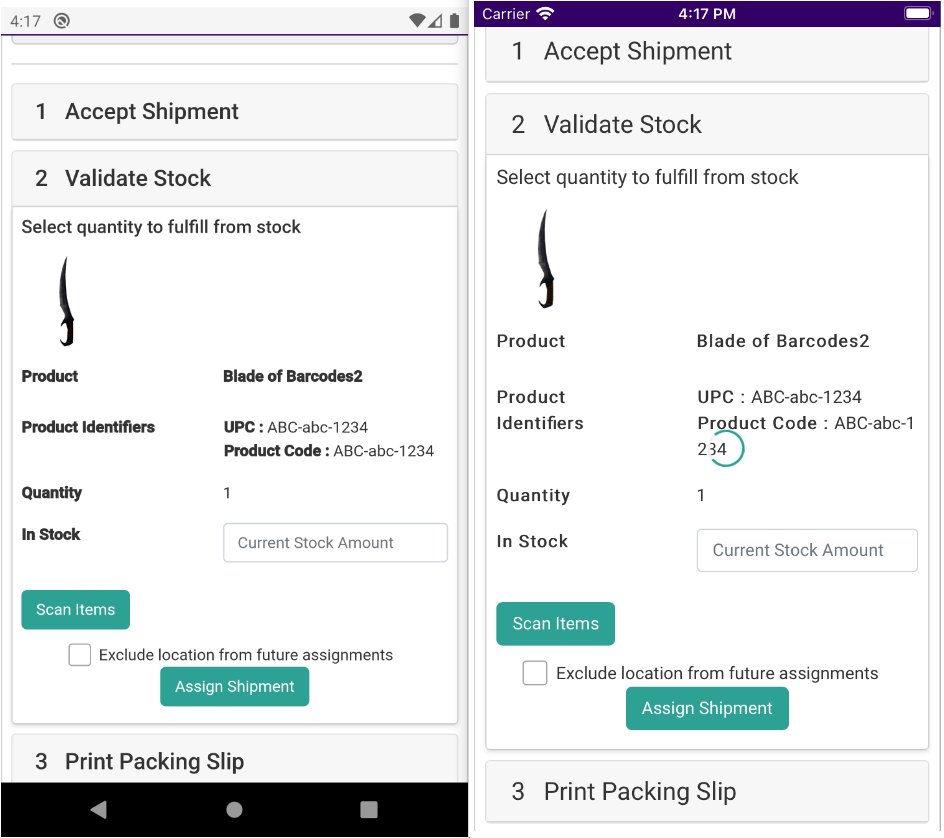944x838 pixels.
Task: Check Exclude location box on Android screen
Action: click(80, 655)
